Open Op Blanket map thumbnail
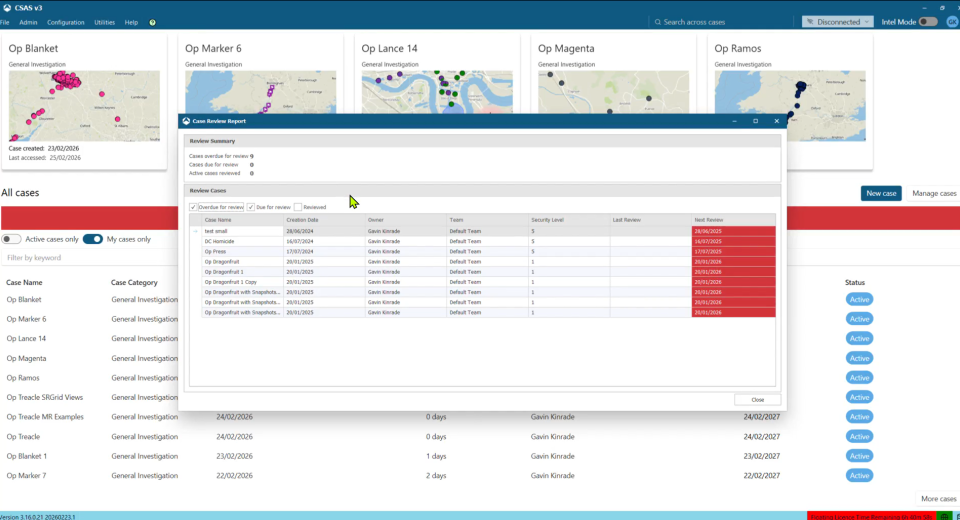This screenshot has height=520, width=960. pos(84,105)
